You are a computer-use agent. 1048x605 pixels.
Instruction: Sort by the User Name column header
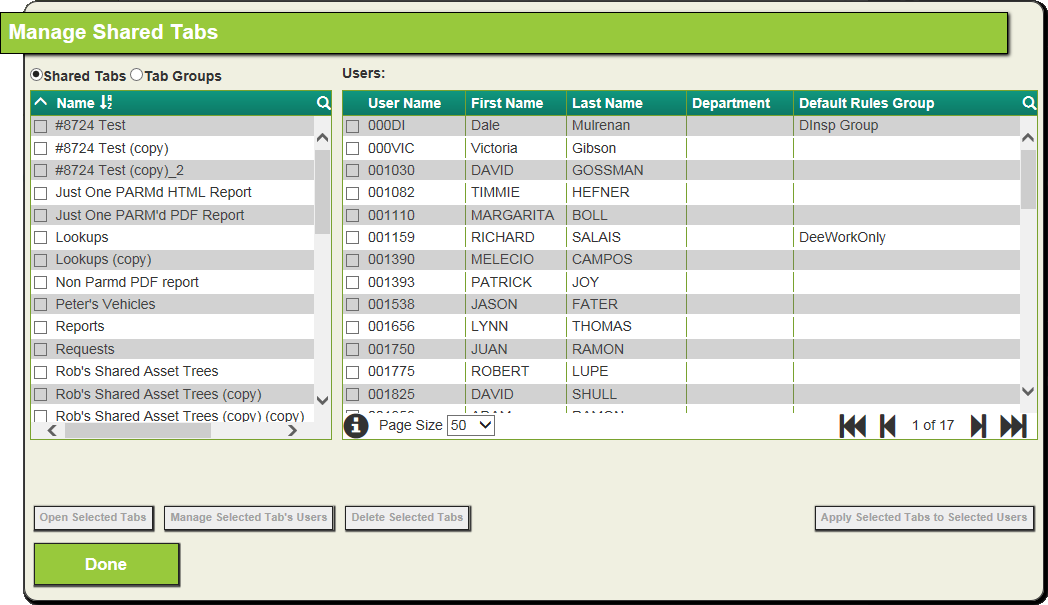404,103
